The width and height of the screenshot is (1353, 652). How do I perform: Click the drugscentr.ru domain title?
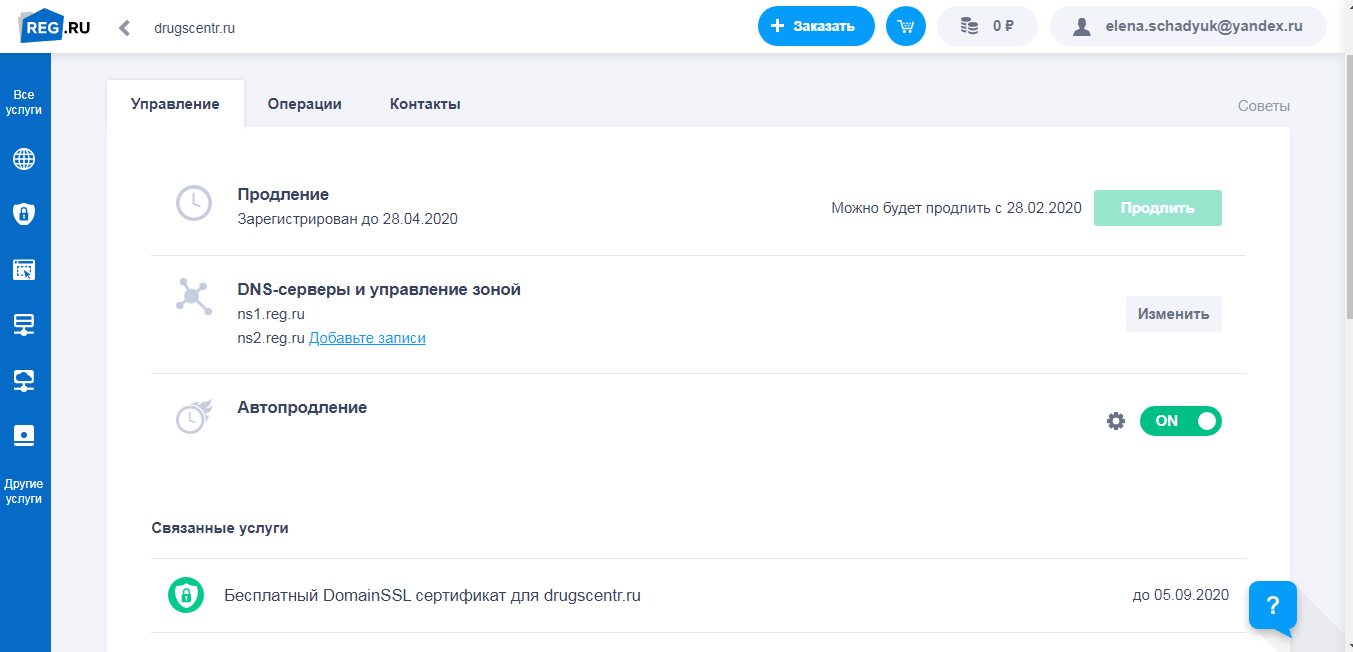pyautogui.click(x=194, y=28)
